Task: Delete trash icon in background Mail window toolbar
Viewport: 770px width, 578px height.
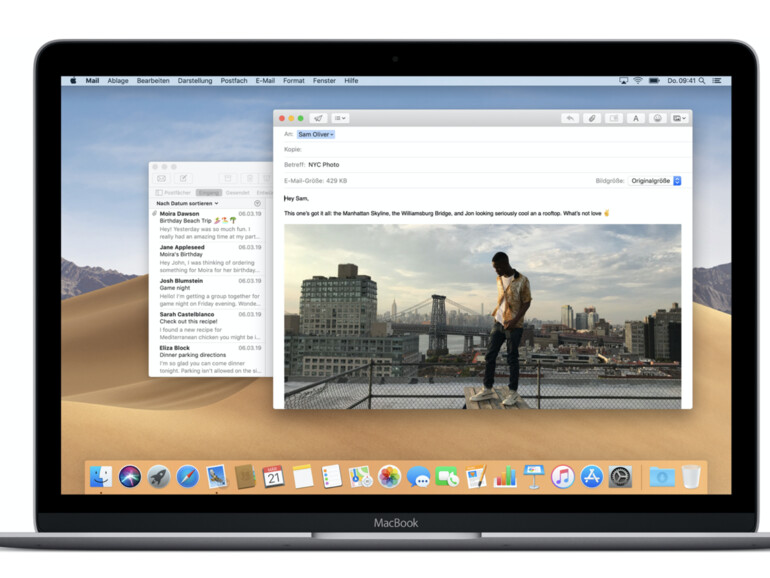Action: (x=249, y=178)
